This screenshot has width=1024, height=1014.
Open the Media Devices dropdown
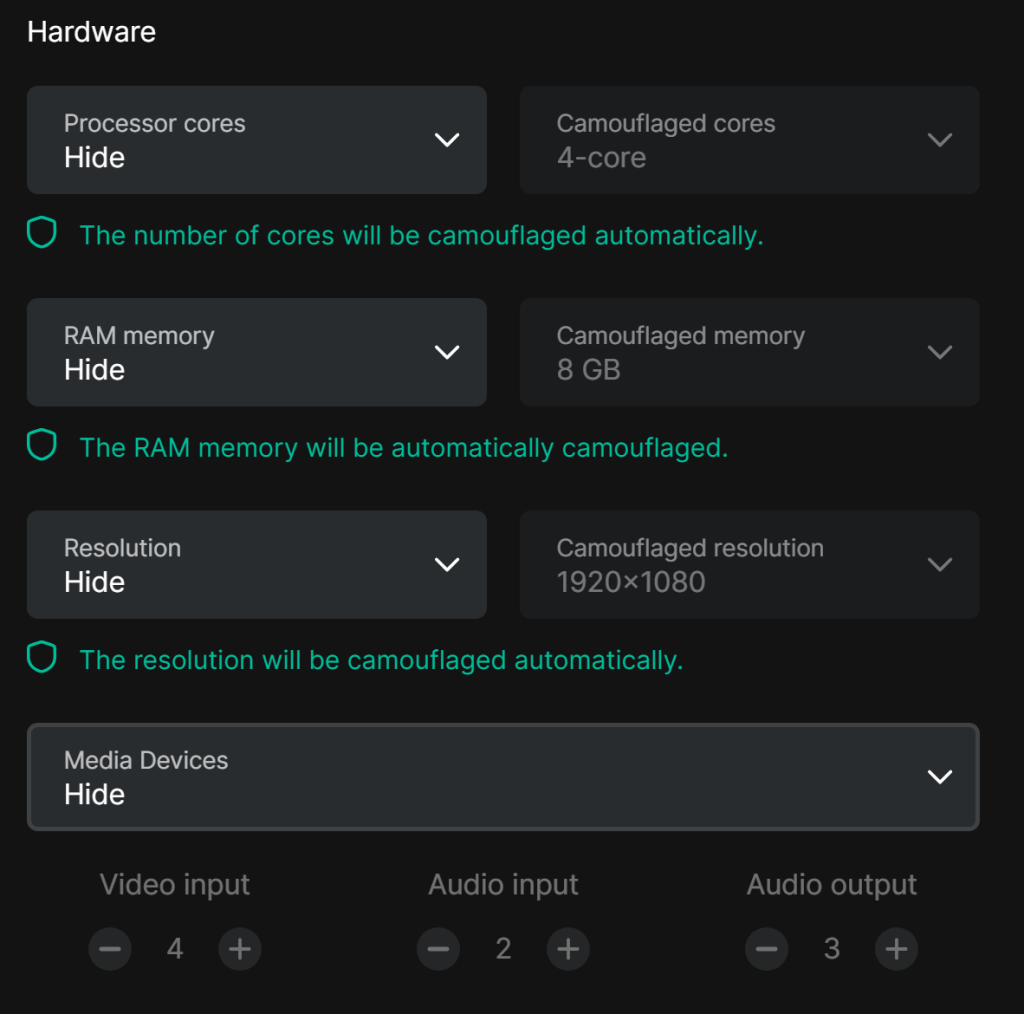coord(503,776)
